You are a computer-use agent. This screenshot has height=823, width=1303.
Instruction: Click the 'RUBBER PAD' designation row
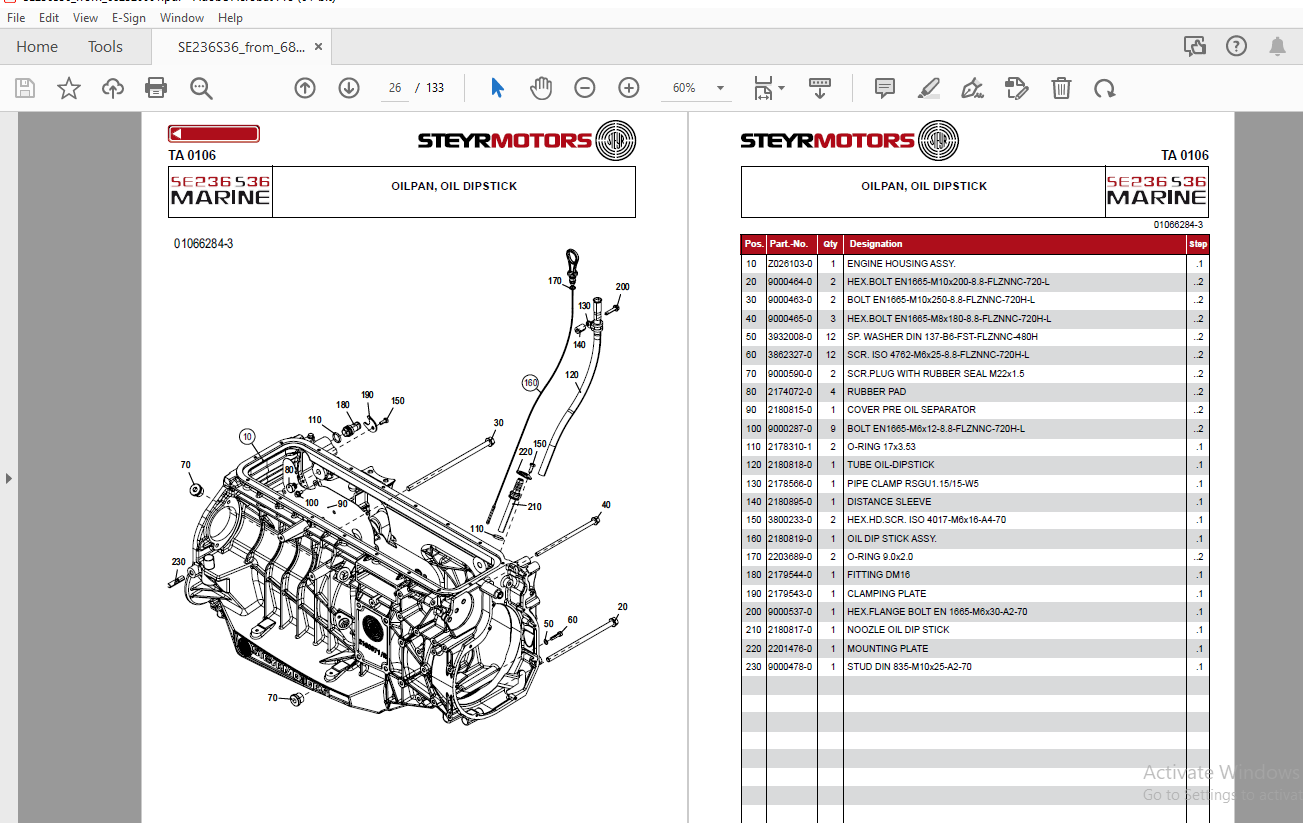pos(975,392)
